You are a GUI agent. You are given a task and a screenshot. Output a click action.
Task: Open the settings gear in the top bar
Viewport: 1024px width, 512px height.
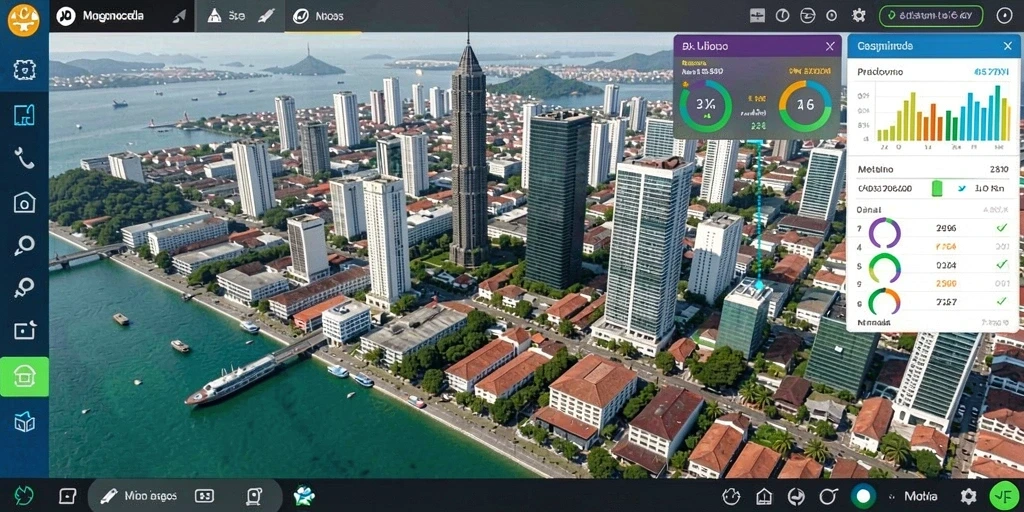point(859,16)
